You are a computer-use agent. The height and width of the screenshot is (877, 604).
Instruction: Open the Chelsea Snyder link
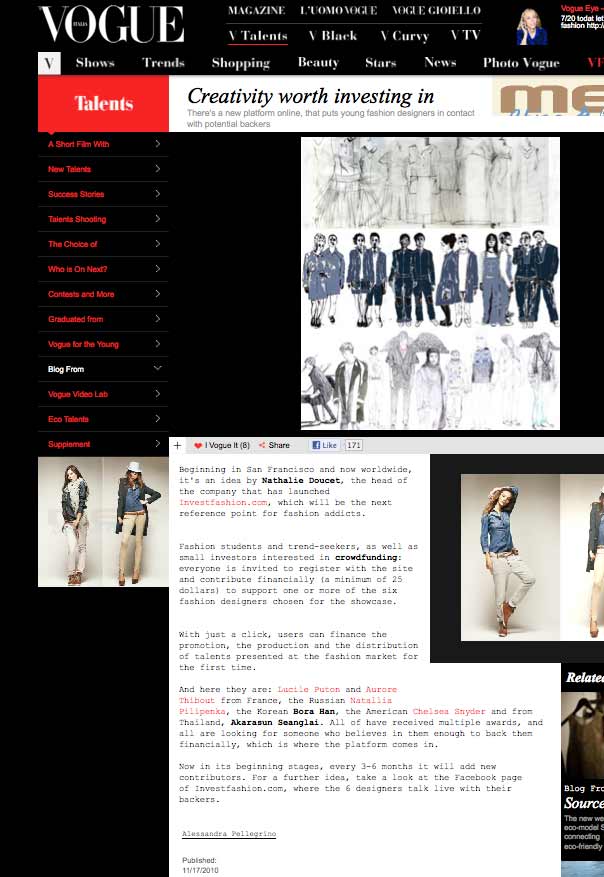click(449, 711)
